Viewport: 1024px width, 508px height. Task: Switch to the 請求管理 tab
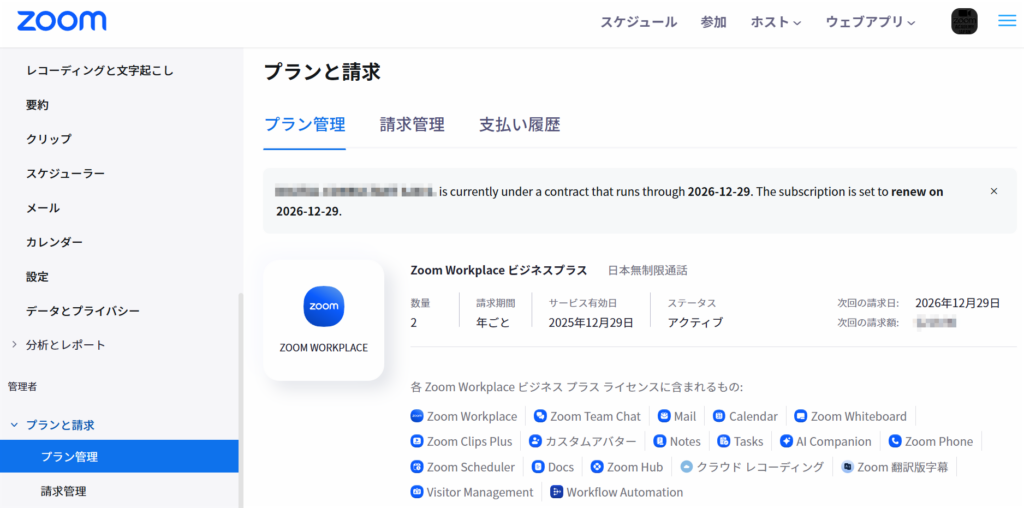[x=412, y=125]
